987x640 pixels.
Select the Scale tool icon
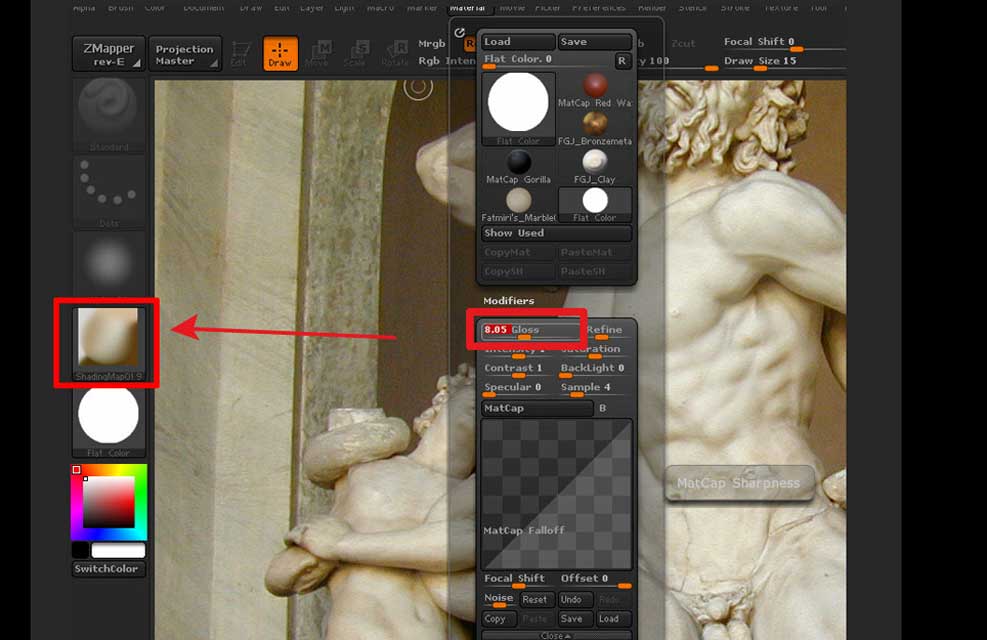[x=360, y=52]
